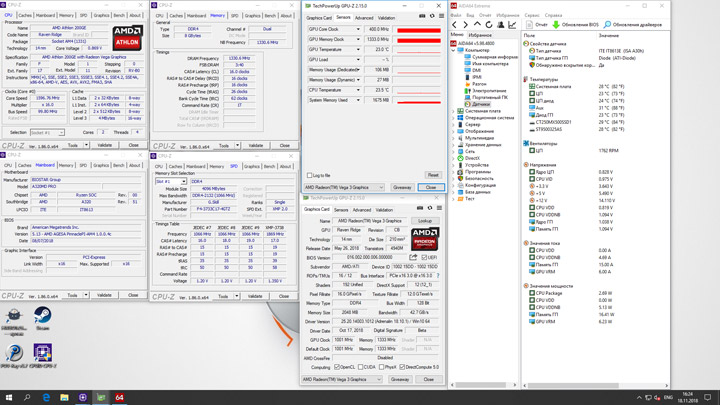
Task: Open GPU Memory Clock sensor dropdown
Action: pyautogui.click(x=358, y=39)
